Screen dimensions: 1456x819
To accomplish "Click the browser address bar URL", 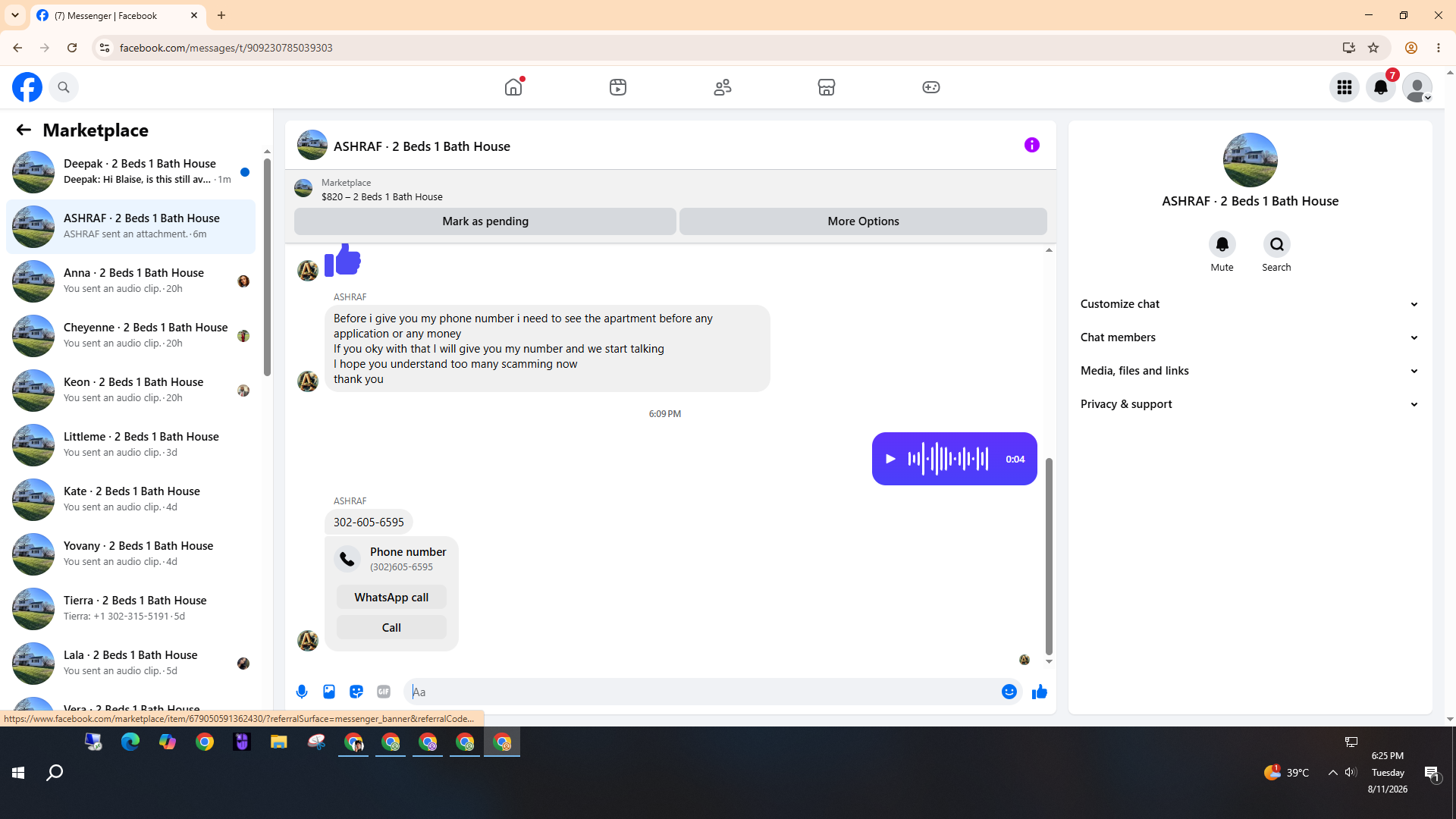I will tap(226, 48).
